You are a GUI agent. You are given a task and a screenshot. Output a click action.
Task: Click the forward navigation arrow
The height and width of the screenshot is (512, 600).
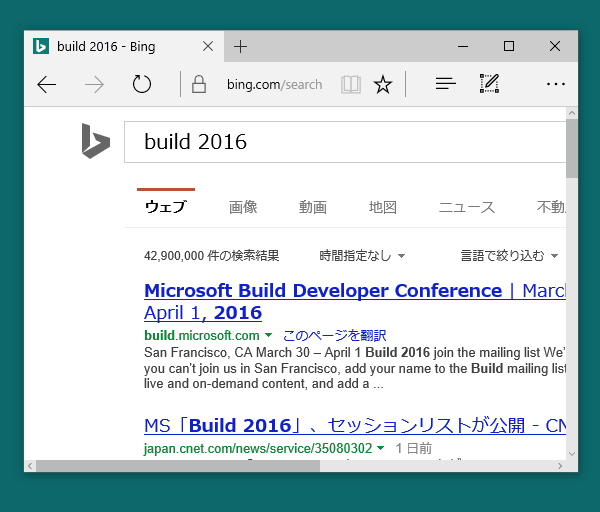94,85
